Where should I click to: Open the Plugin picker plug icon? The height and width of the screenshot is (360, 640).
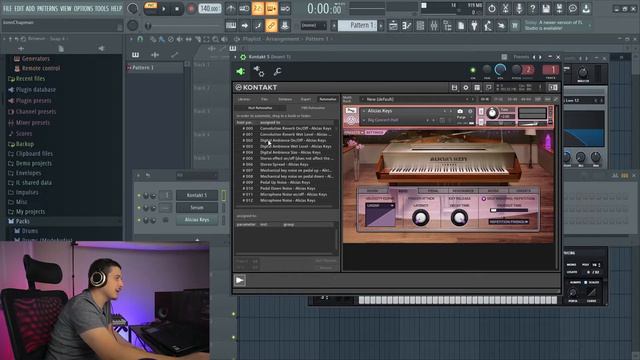(474, 26)
